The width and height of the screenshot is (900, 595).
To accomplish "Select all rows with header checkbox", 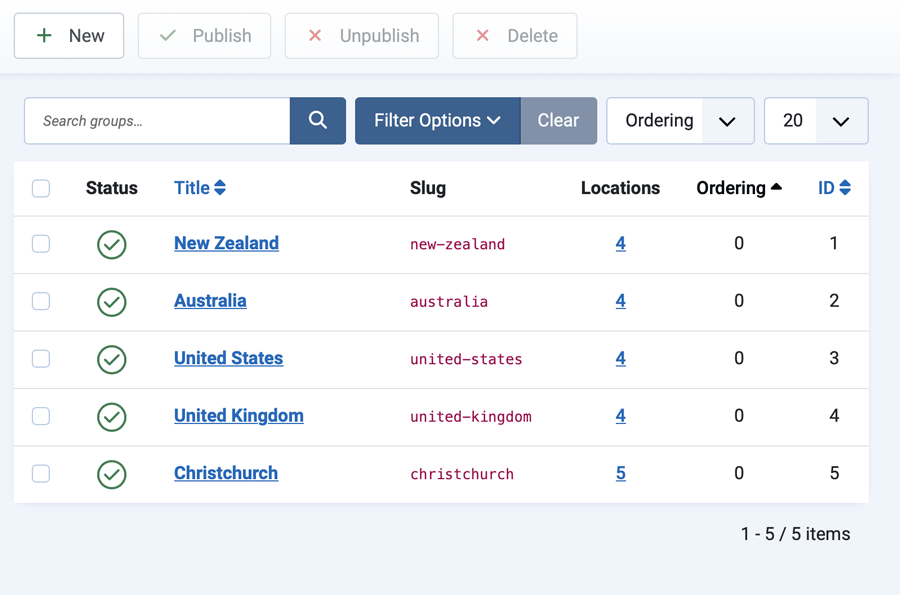I will pyautogui.click(x=41, y=188).
